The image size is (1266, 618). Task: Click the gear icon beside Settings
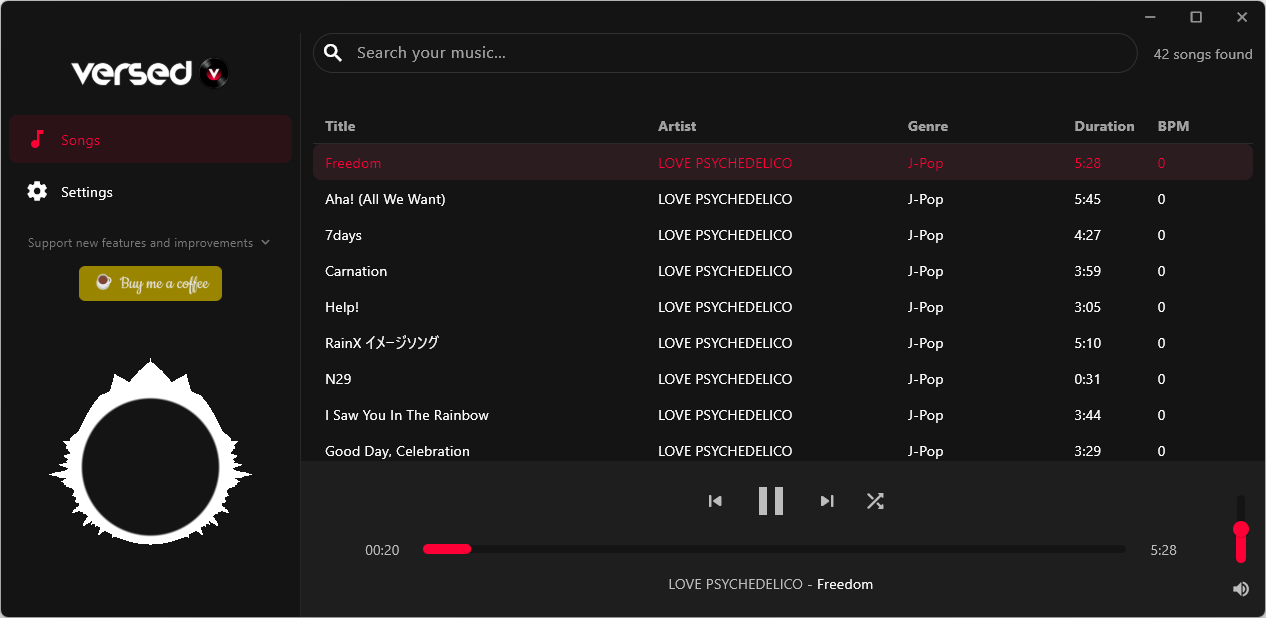[x=37, y=192]
